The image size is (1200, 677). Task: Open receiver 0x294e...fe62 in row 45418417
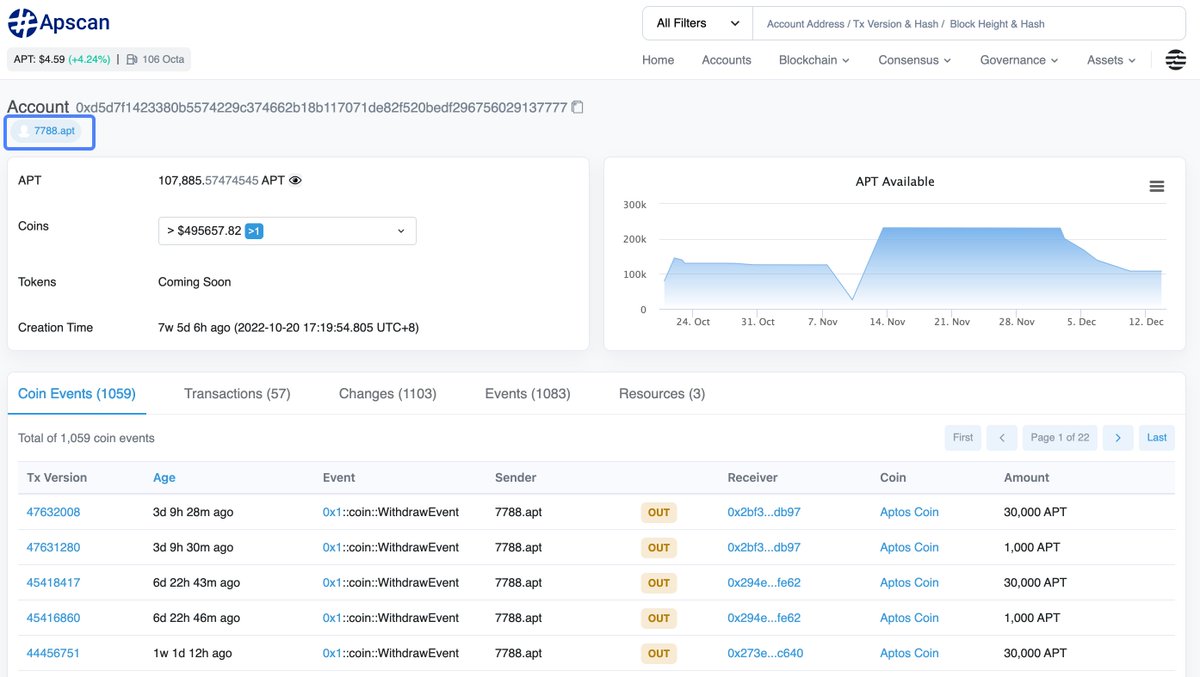pos(764,583)
